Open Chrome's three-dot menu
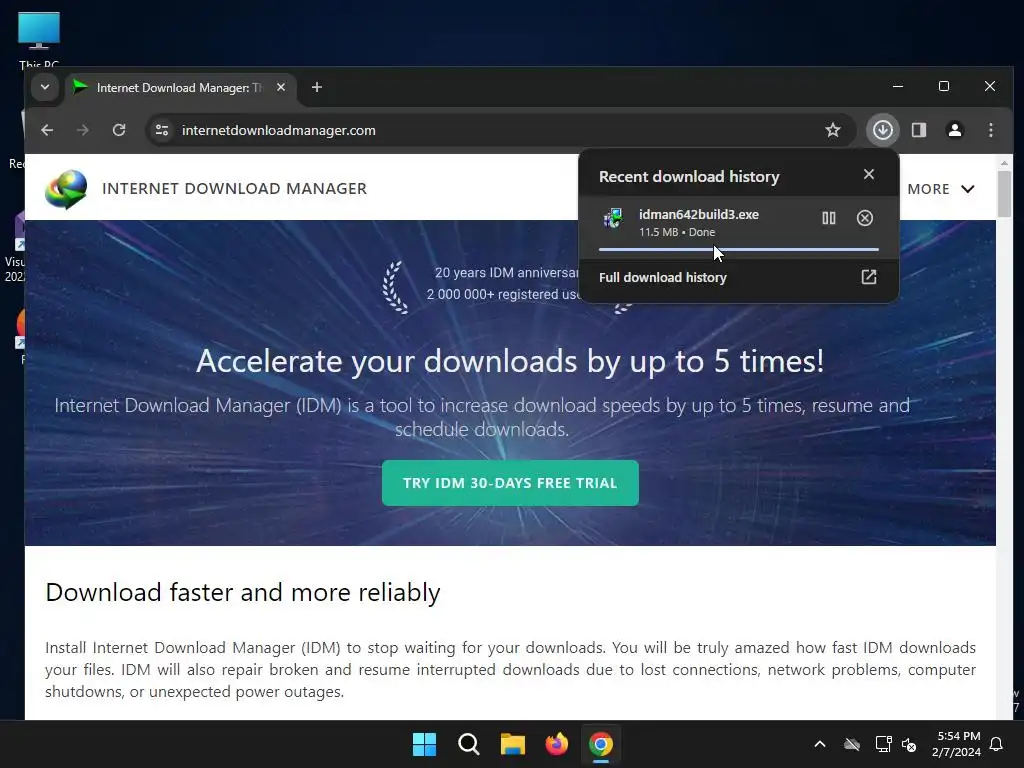 (991, 130)
